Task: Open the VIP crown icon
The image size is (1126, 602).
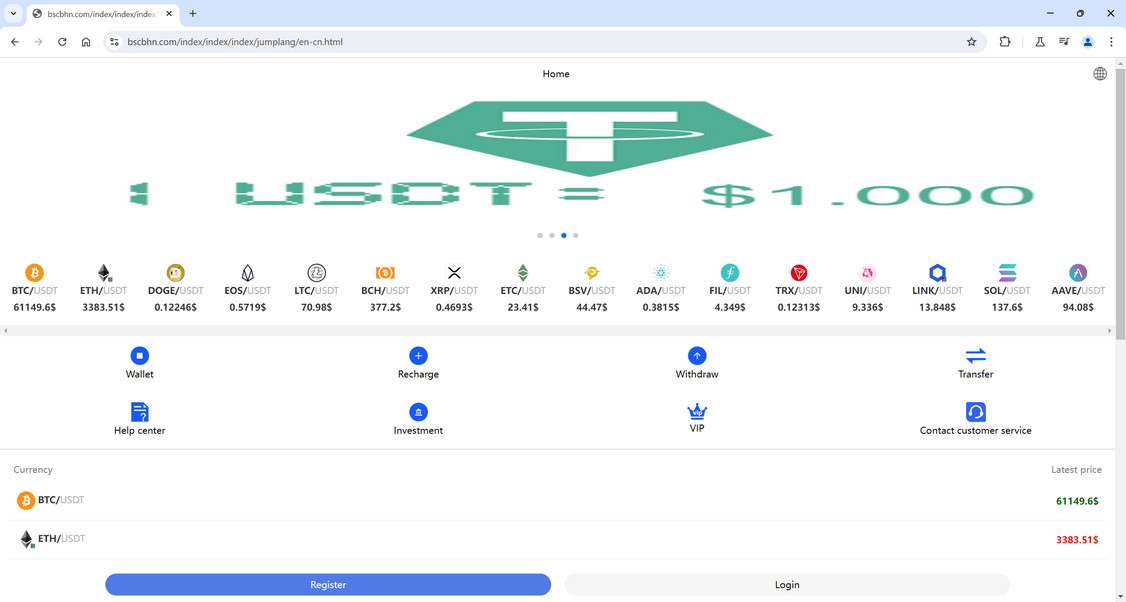Action: tap(696, 409)
